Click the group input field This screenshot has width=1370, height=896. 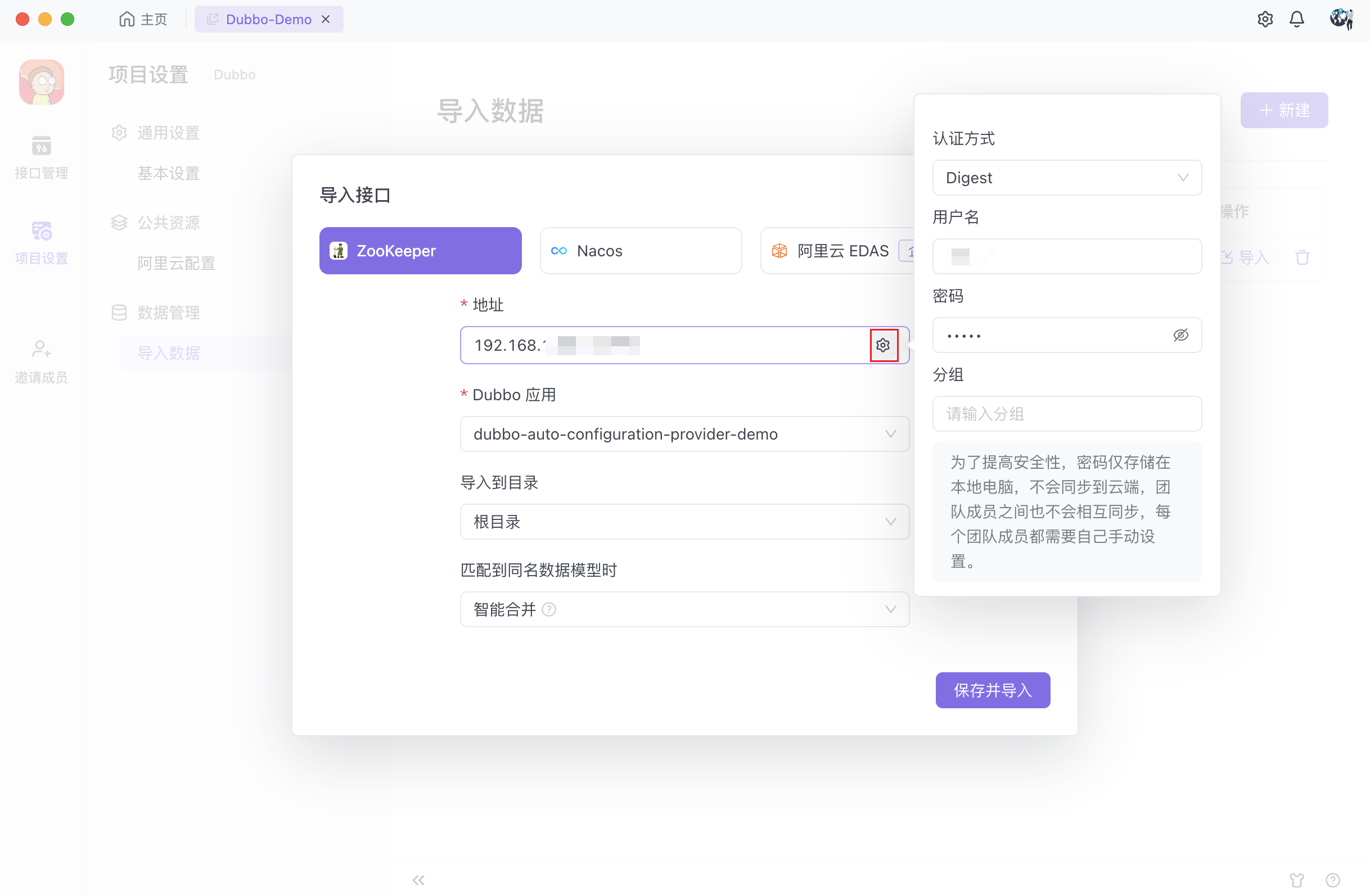tap(1066, 414)
